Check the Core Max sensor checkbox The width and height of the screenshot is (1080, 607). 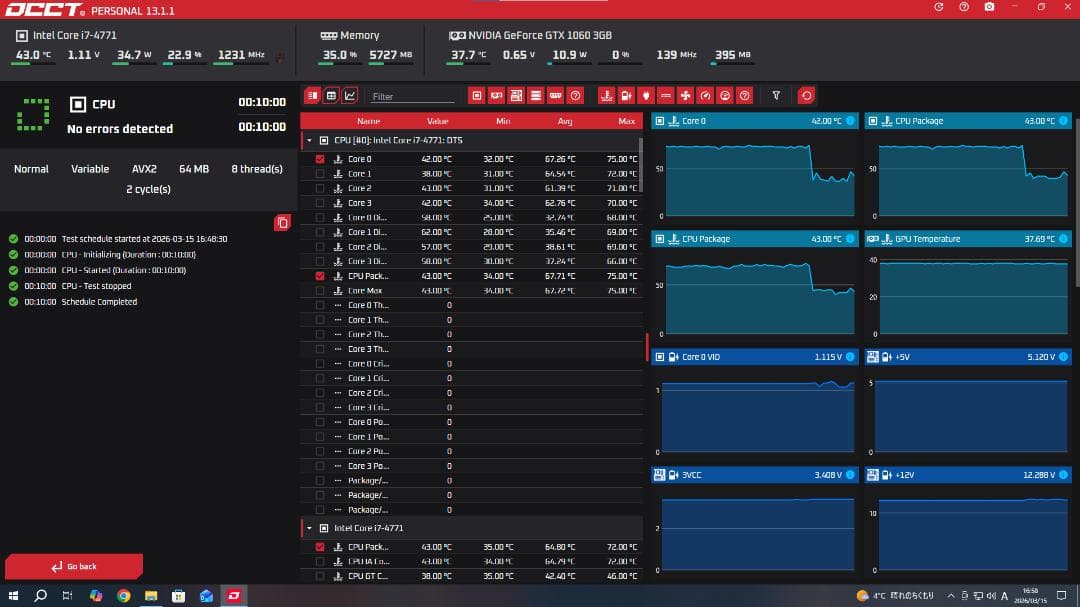[320, 291]
